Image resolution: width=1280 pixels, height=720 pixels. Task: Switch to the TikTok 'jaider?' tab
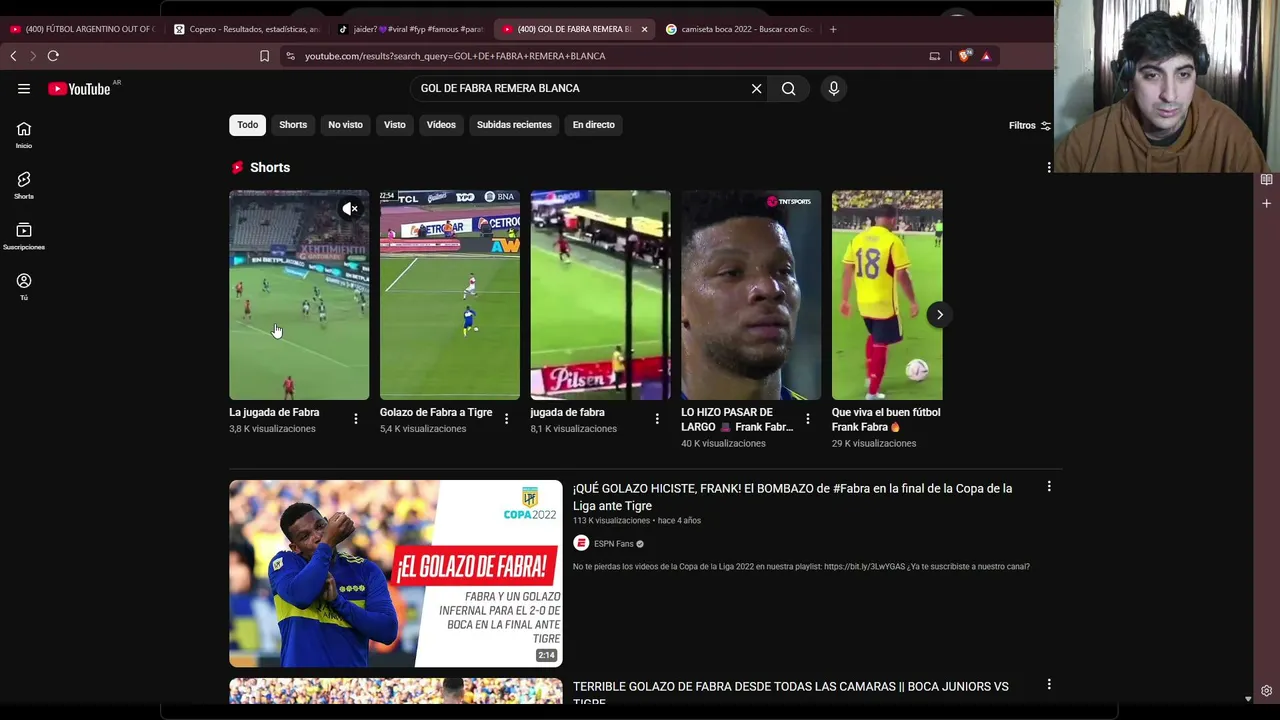pos(411,29)
